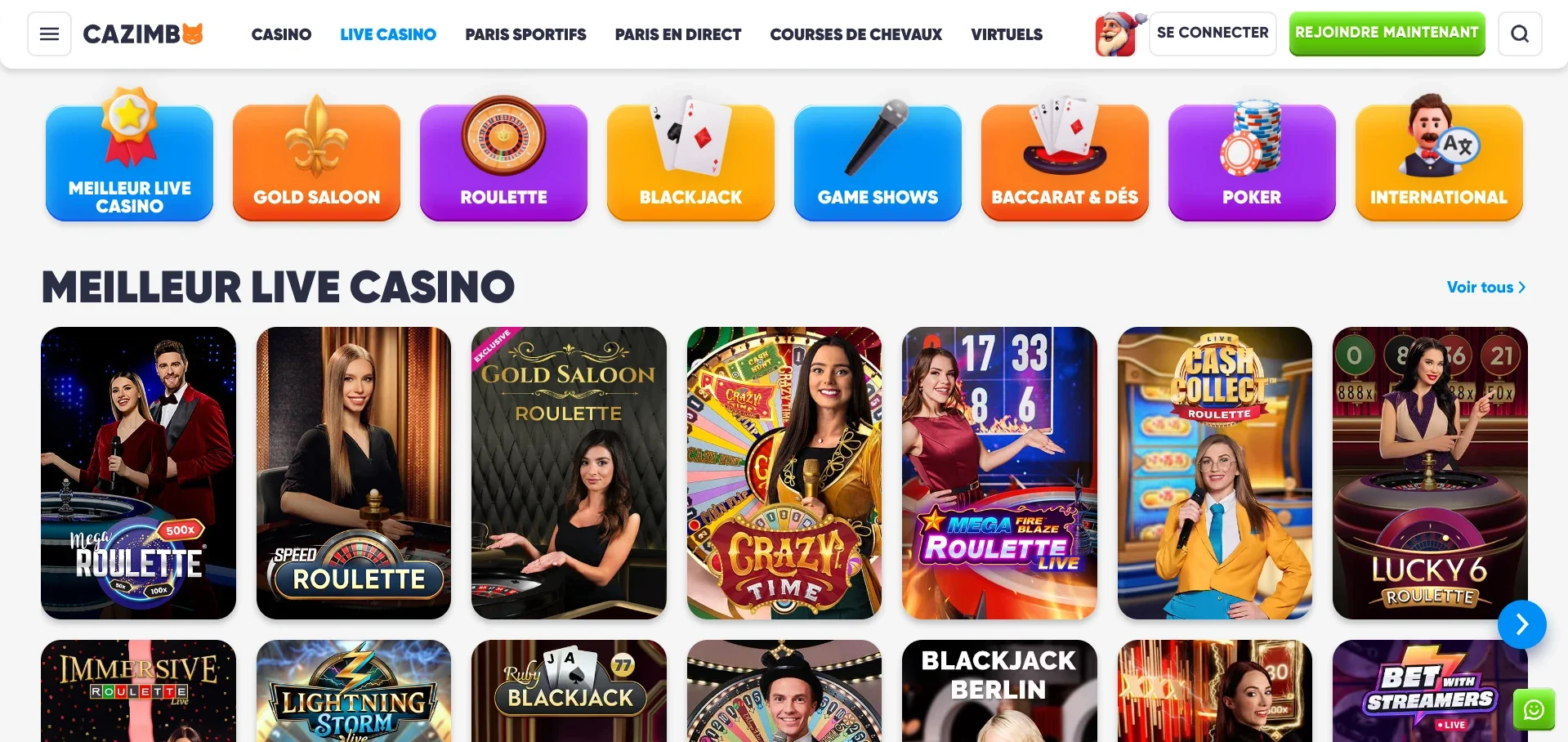1568x742 pixels.
Task: Show next games with the blue arrow
Action: tap(1521, 624)
